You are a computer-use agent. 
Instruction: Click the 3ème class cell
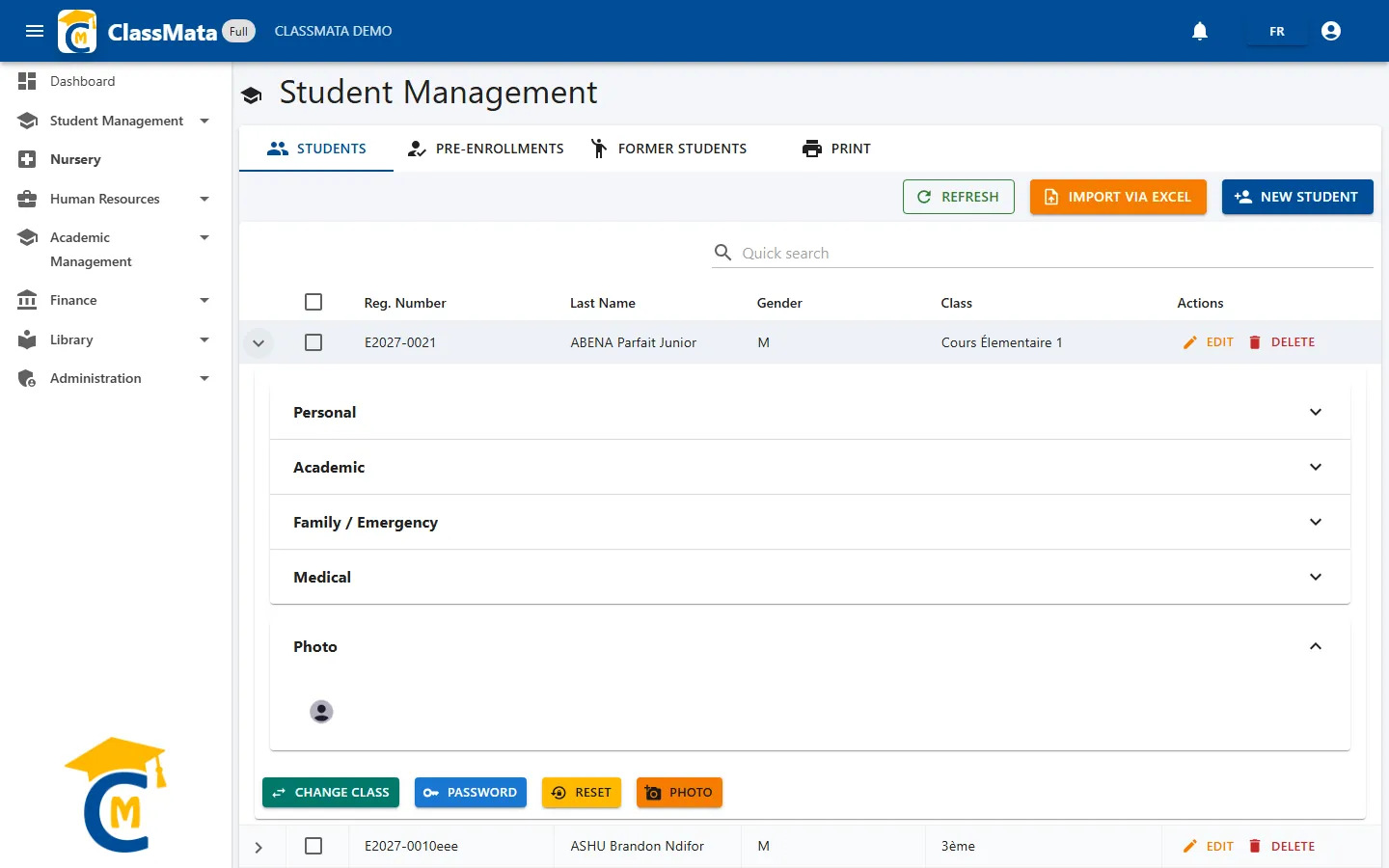pyautogui.click(x=958, y=846)
